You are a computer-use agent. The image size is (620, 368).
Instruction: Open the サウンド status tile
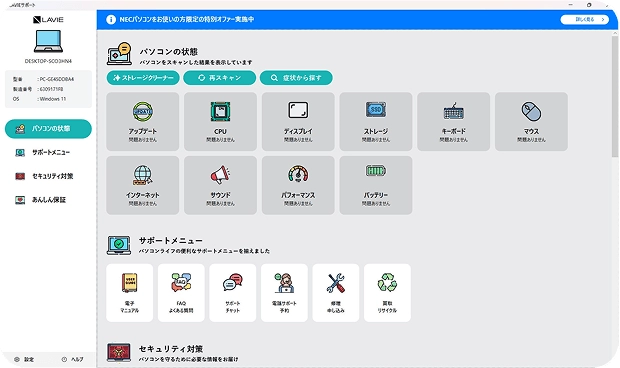click(x=220, y=185)
